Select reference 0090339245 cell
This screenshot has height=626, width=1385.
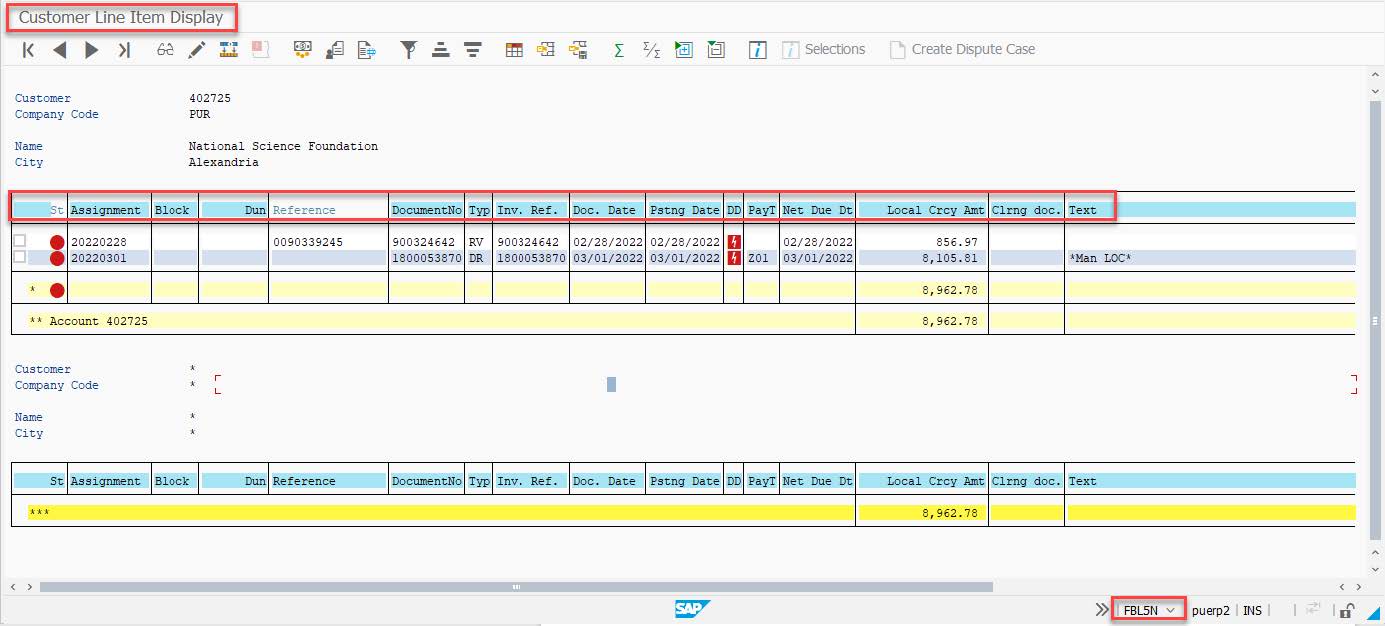pyautogui.click(x=329, y=242)
